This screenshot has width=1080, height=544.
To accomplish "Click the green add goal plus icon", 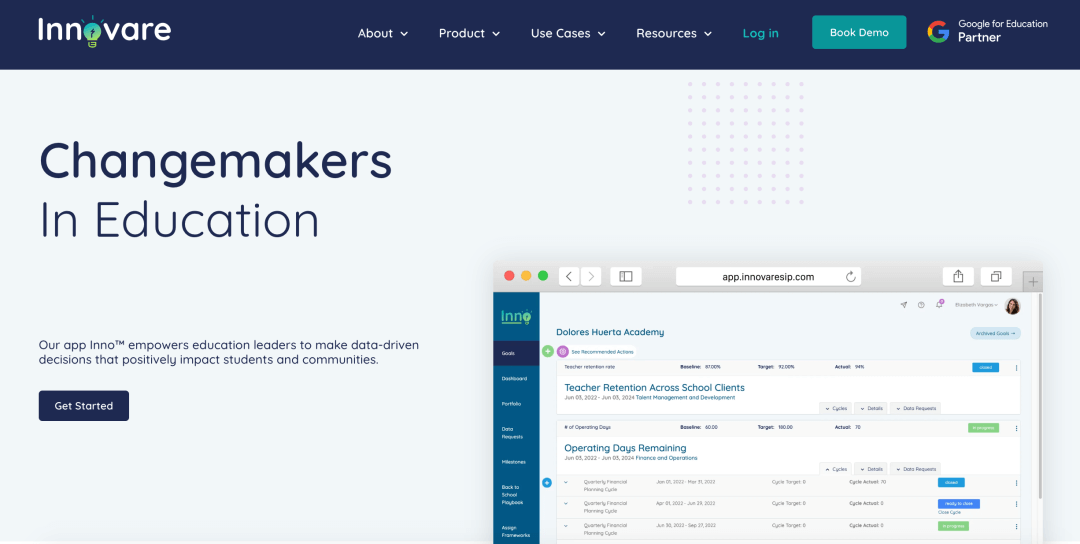I will click(x=548, y=352).
